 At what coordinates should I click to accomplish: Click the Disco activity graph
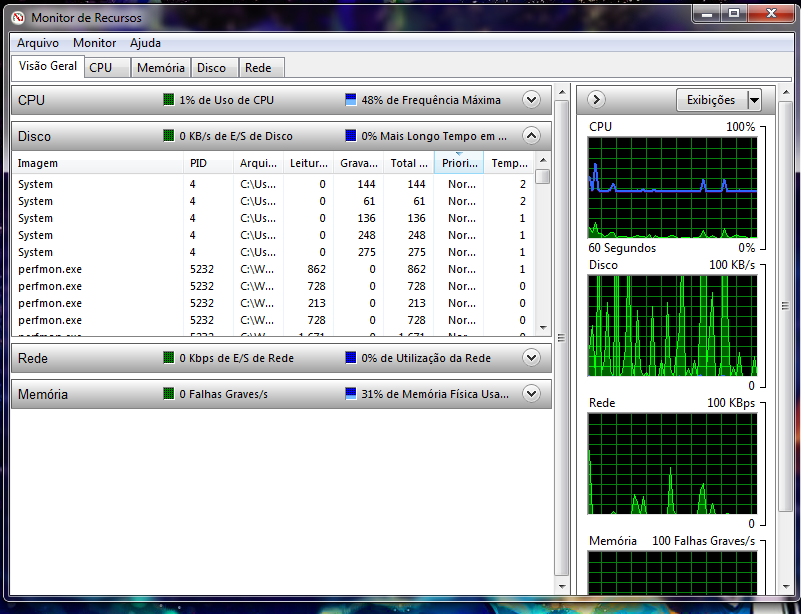point(672,325)
